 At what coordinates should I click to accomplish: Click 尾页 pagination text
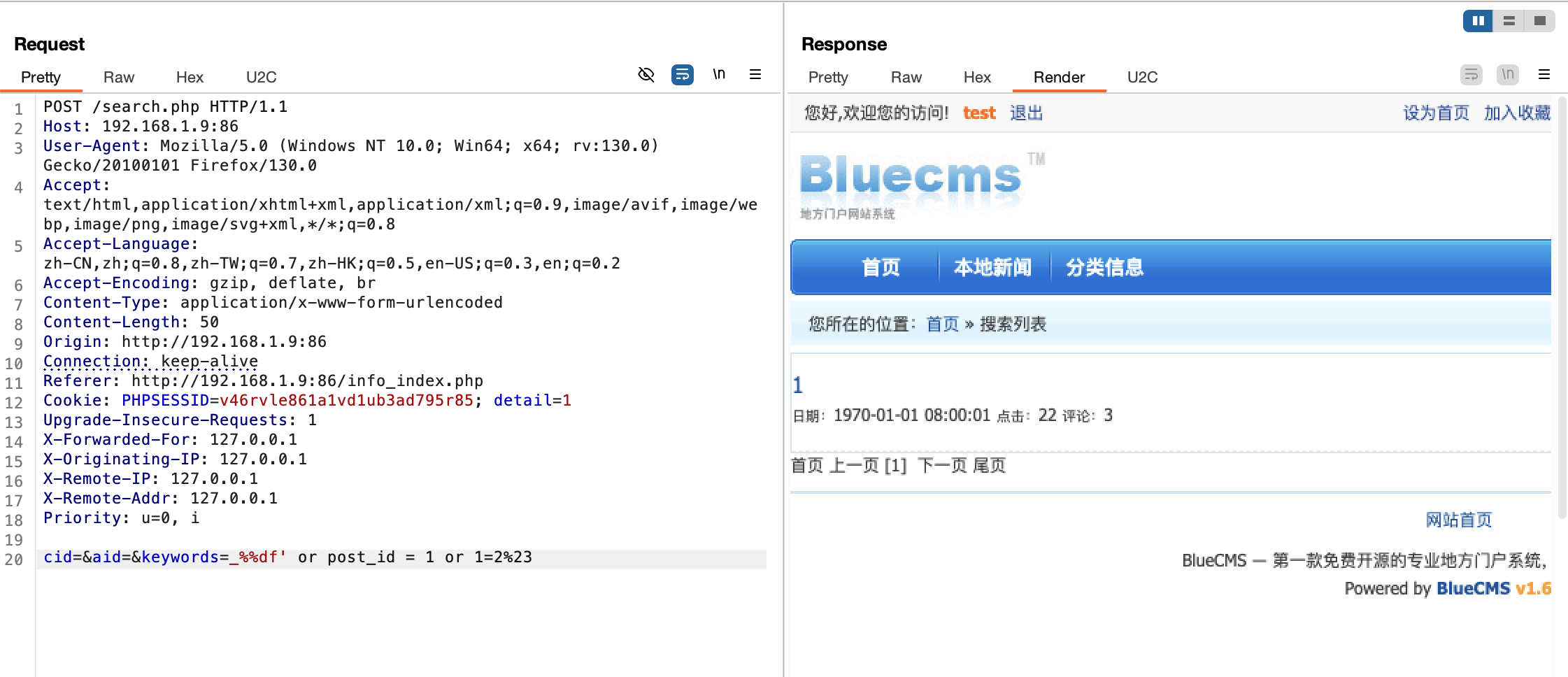pos(990,465)
